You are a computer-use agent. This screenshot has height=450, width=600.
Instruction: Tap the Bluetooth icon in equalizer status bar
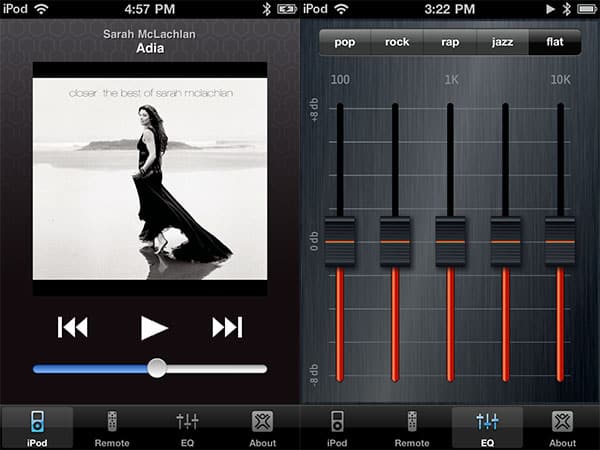click(567, 9)
